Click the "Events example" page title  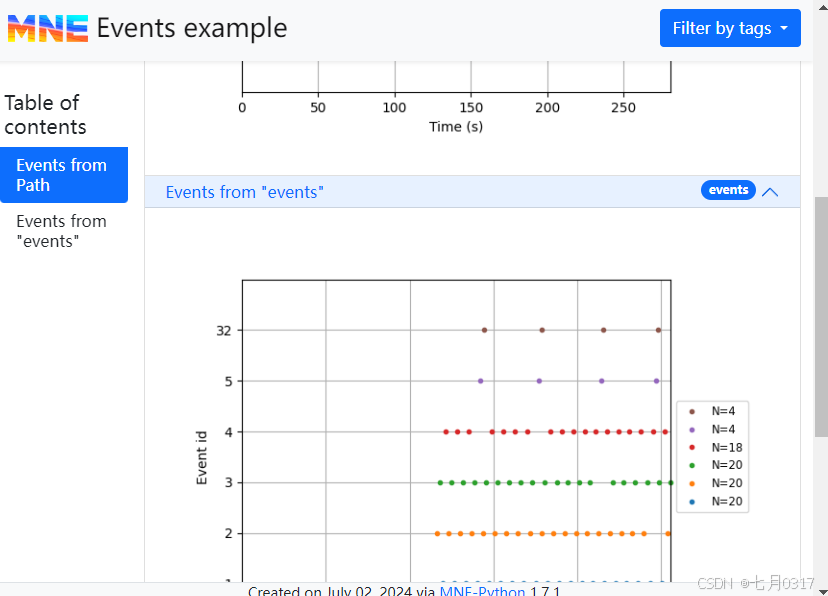(x=192, y=28)
